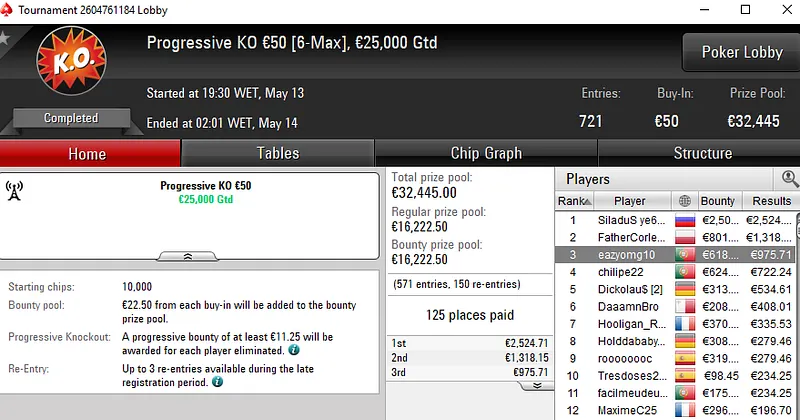Collapse the tournament banner panel

pos(190,256)
